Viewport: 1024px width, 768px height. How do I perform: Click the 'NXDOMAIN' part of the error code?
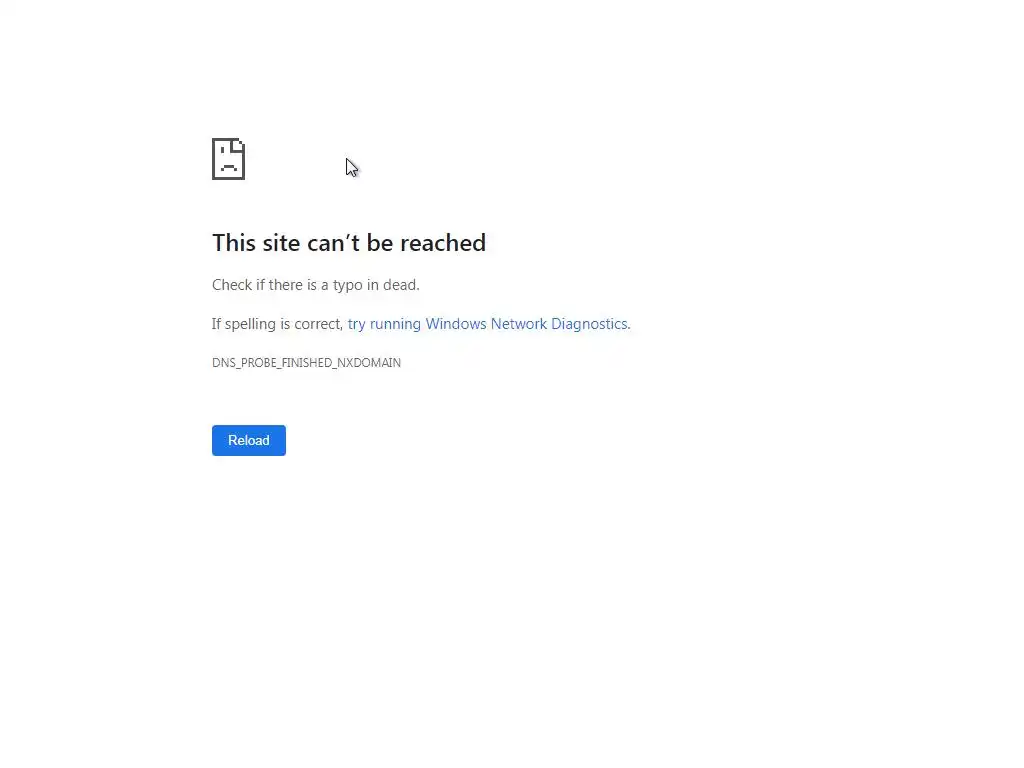tap(369, 362)
